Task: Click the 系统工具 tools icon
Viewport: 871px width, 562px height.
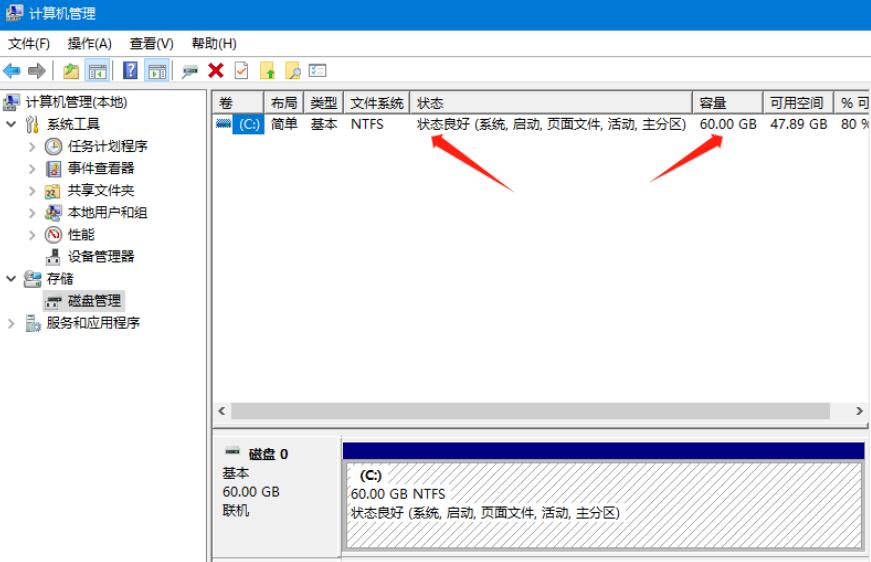Action: tap(32, 124)
